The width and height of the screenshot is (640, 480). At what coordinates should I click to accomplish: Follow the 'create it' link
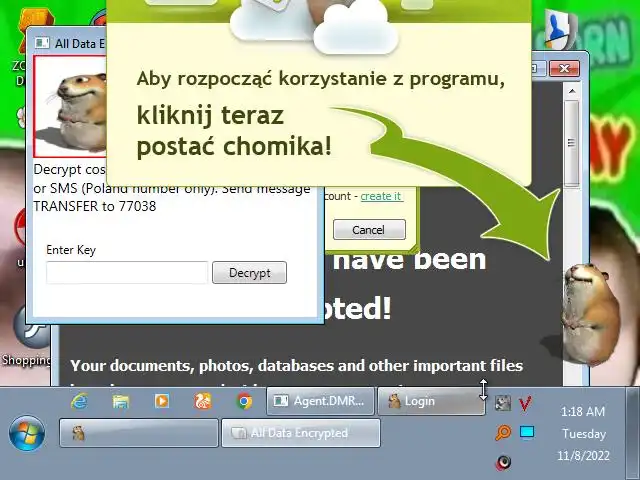(x=381, y=196)
